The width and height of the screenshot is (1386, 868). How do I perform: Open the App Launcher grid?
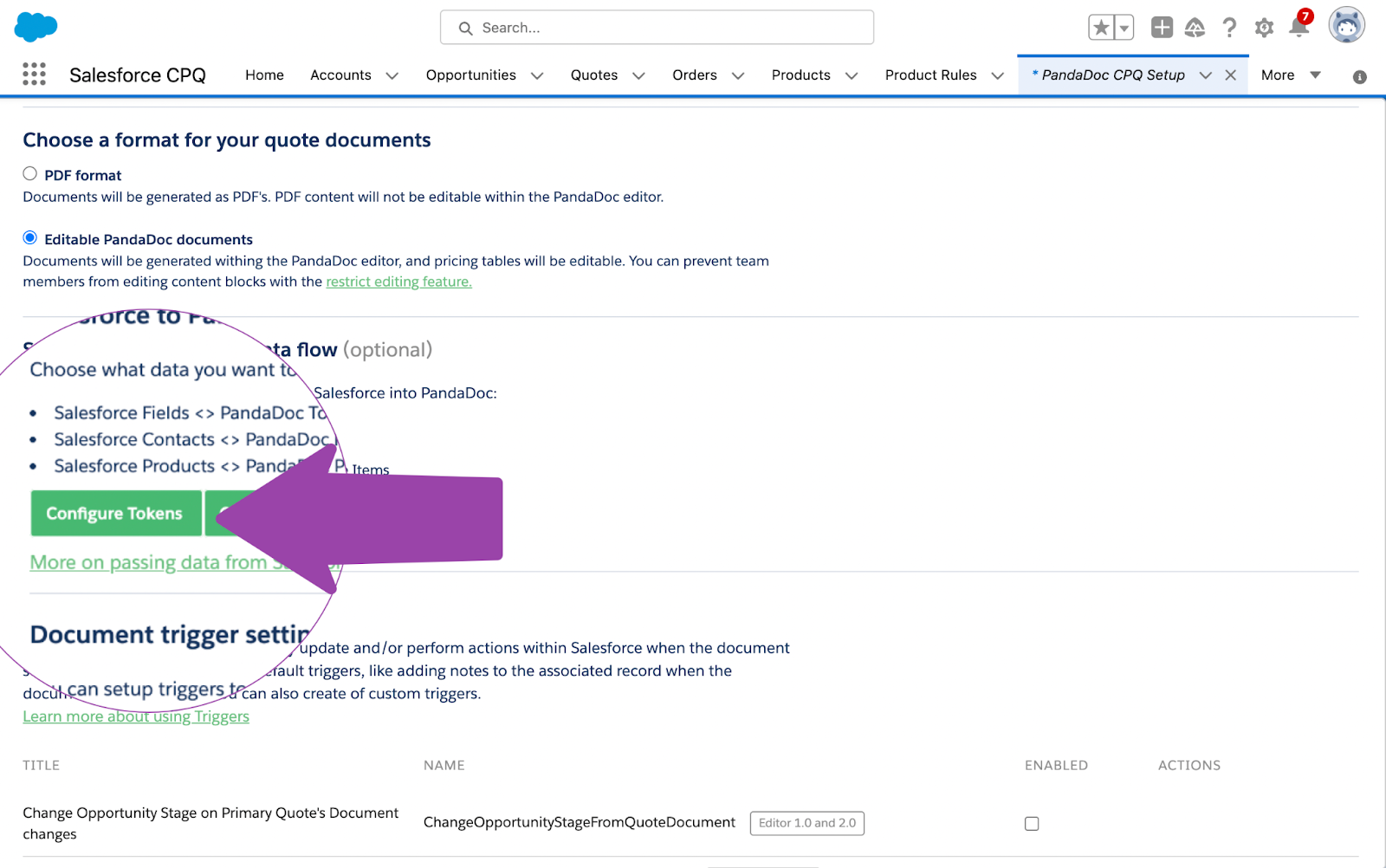point(34,74)
